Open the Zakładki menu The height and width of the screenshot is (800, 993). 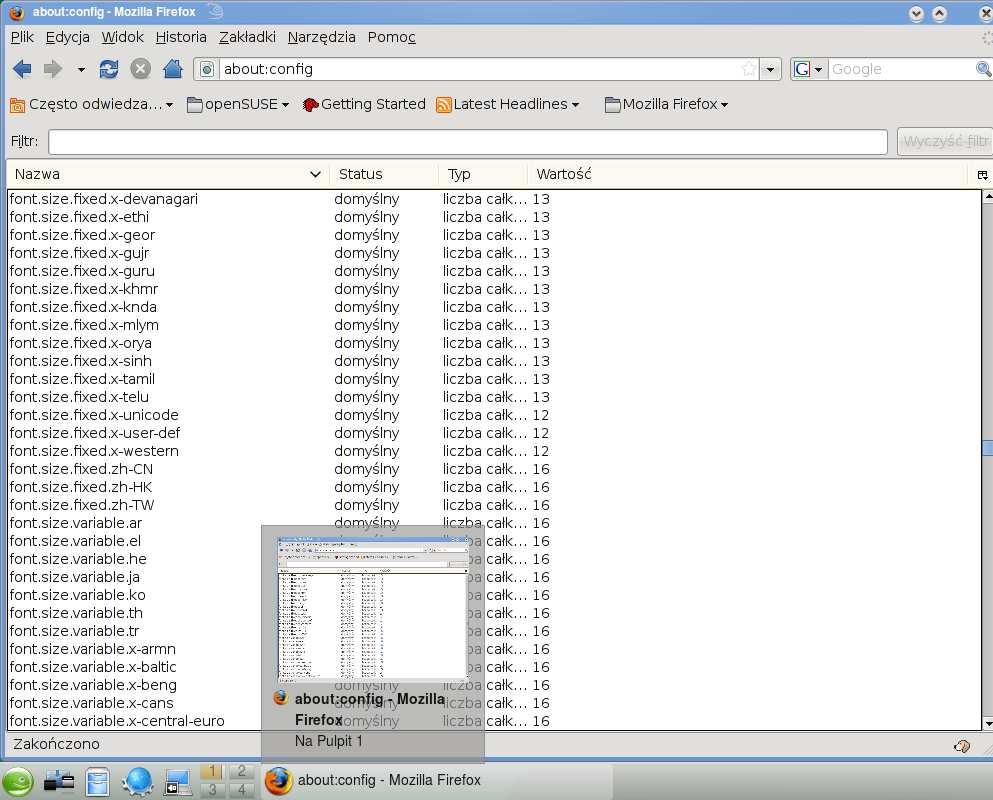click(248, 37)
